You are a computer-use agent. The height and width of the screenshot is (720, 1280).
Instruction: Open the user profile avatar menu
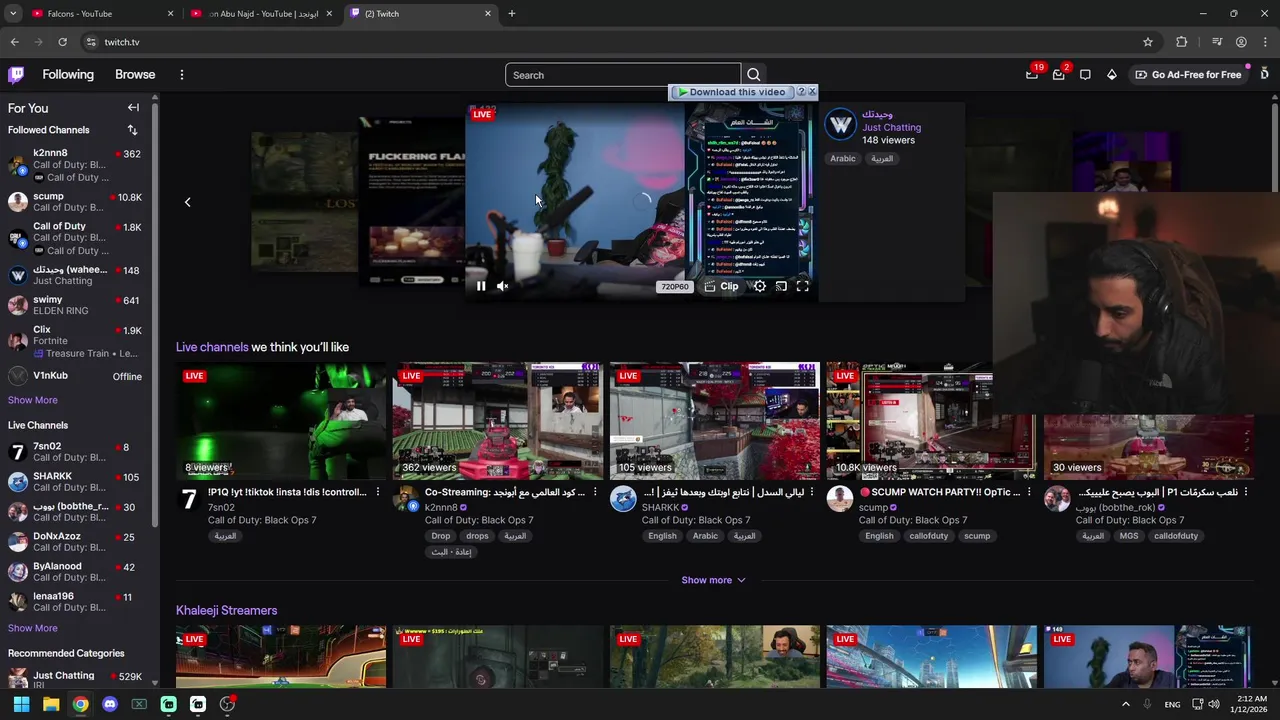[1264, 74]
